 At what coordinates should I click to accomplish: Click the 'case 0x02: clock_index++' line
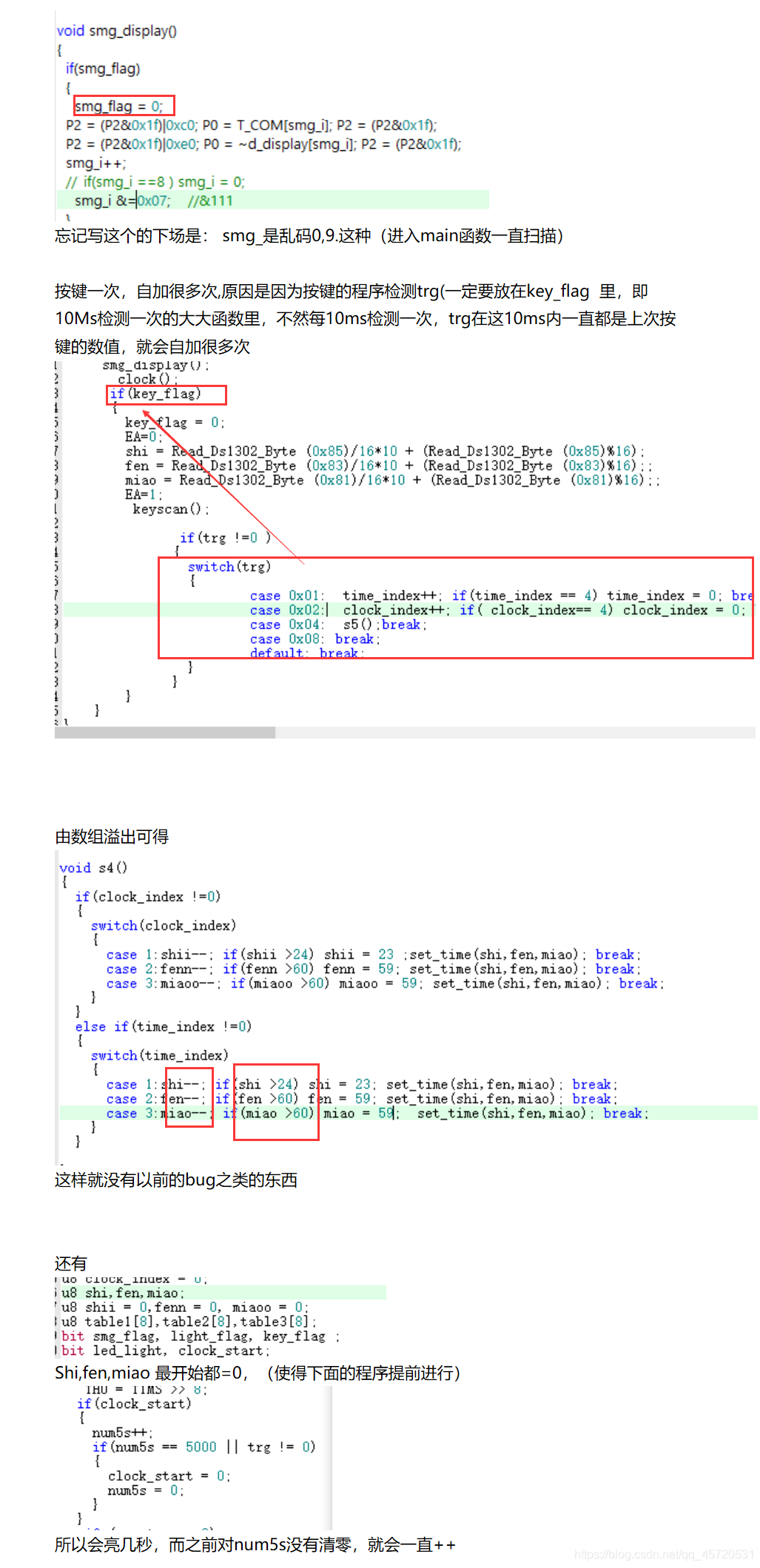click(x=498, y=610)
